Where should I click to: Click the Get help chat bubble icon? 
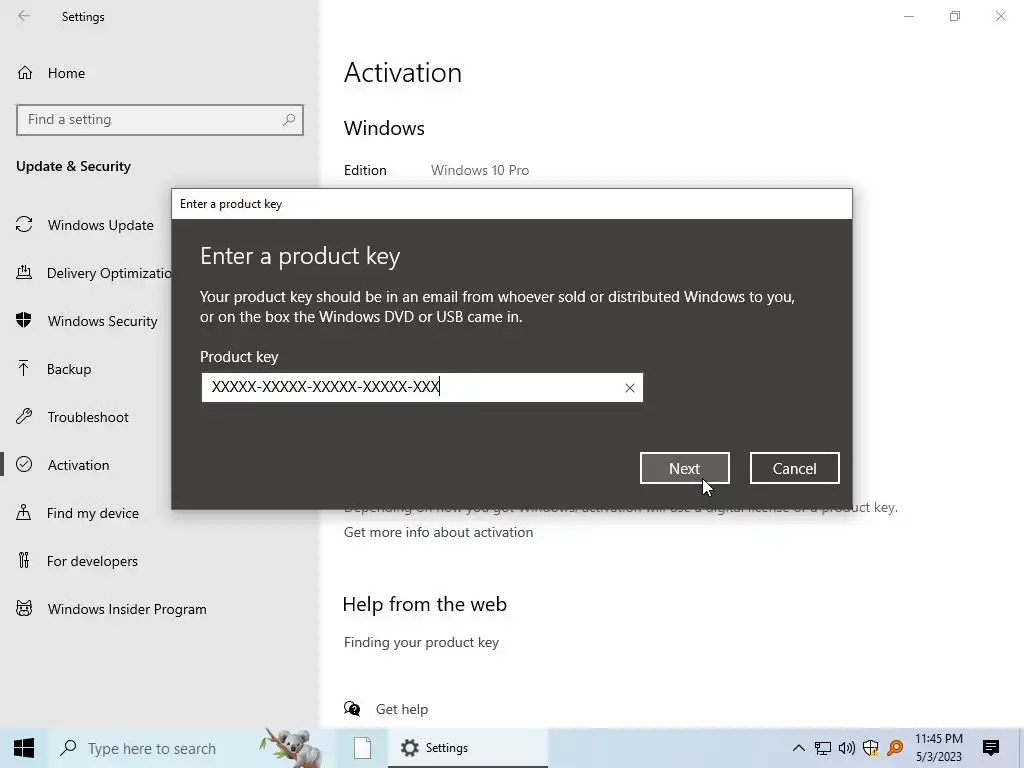pos(352,709)
